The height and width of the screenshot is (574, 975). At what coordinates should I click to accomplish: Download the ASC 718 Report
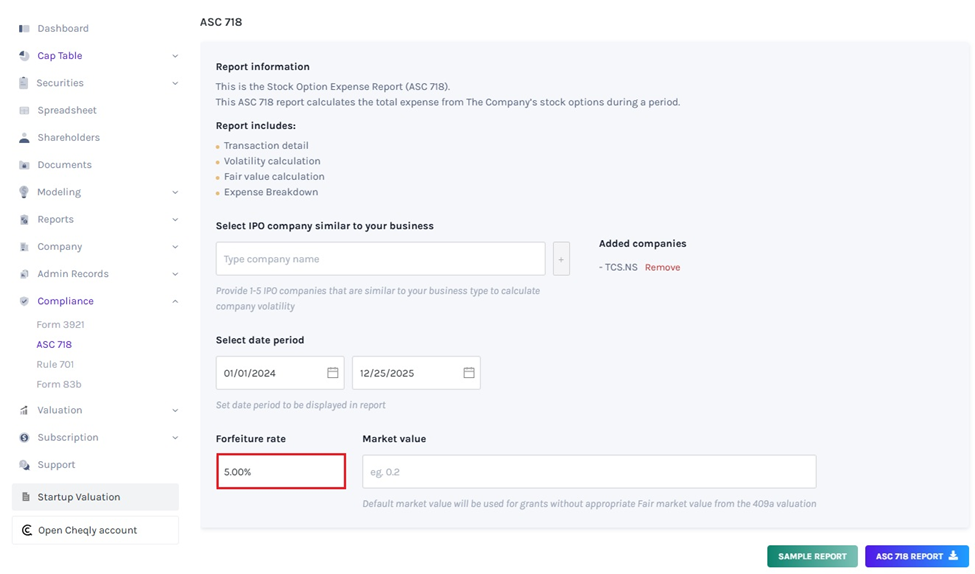[916, 556]
